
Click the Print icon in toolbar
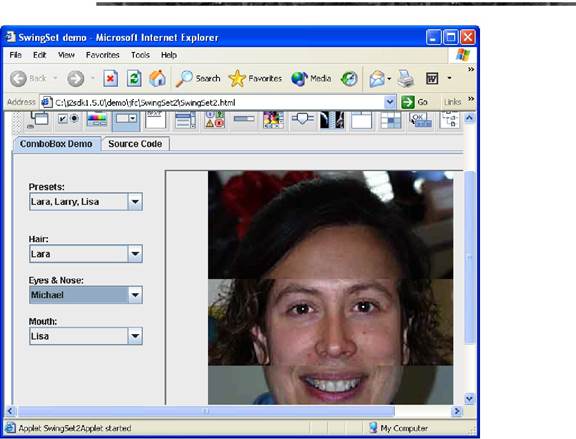[x=406, y=78]
